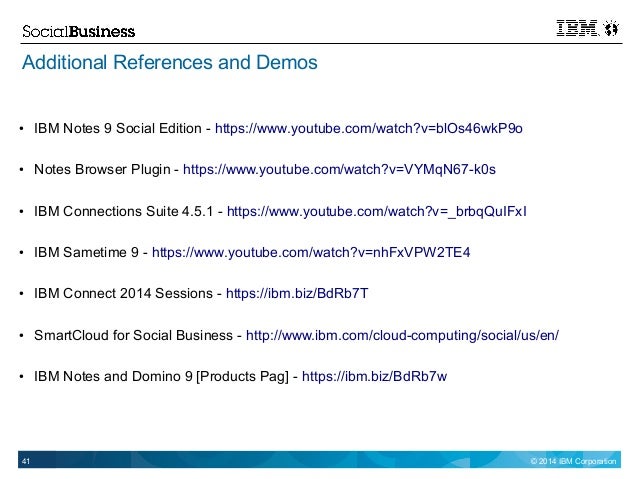Click the slide number 41 in footer

tap(26, 462)
